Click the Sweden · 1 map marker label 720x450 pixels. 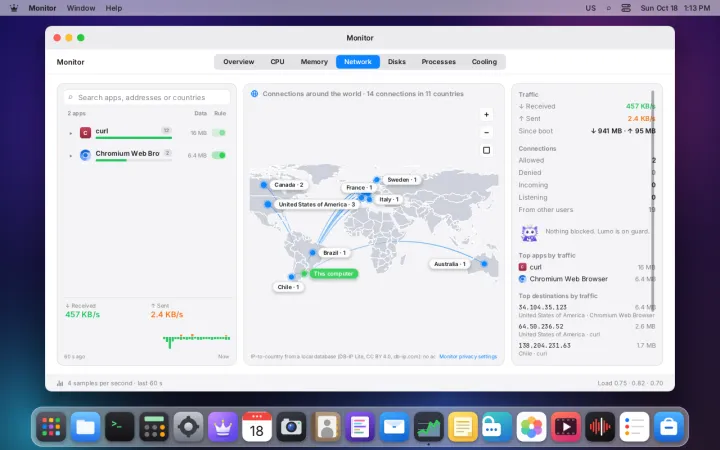tap(402, 180)
